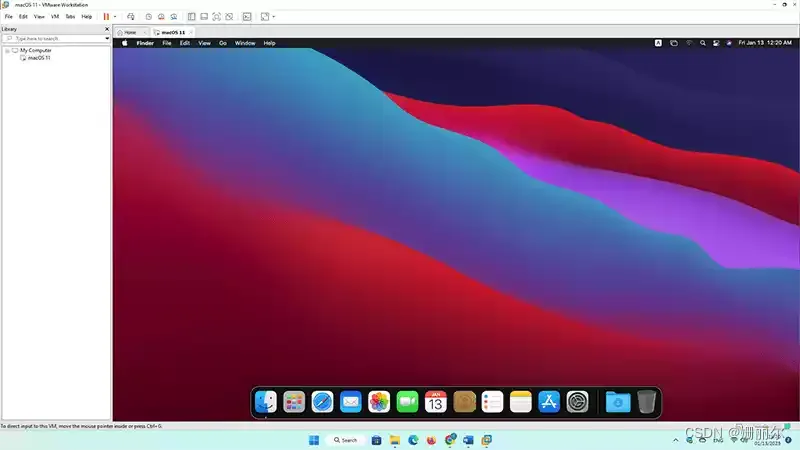Open the VM menu
800x450 pixels.
pyautogui.click(x=55, y=17)
